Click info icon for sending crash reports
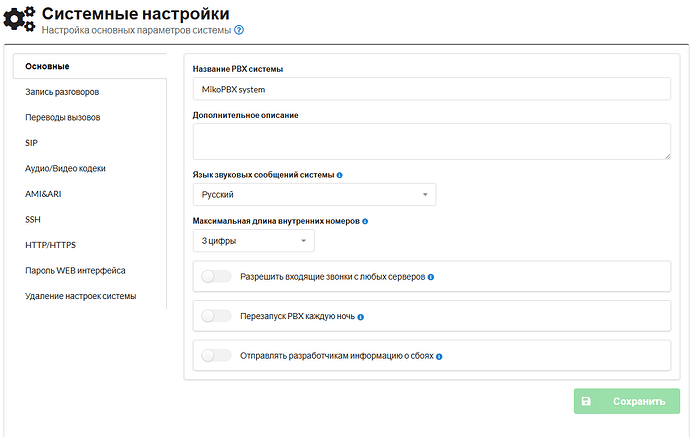The width and height of the screenshot is (690, 437). tap(439, 355)
